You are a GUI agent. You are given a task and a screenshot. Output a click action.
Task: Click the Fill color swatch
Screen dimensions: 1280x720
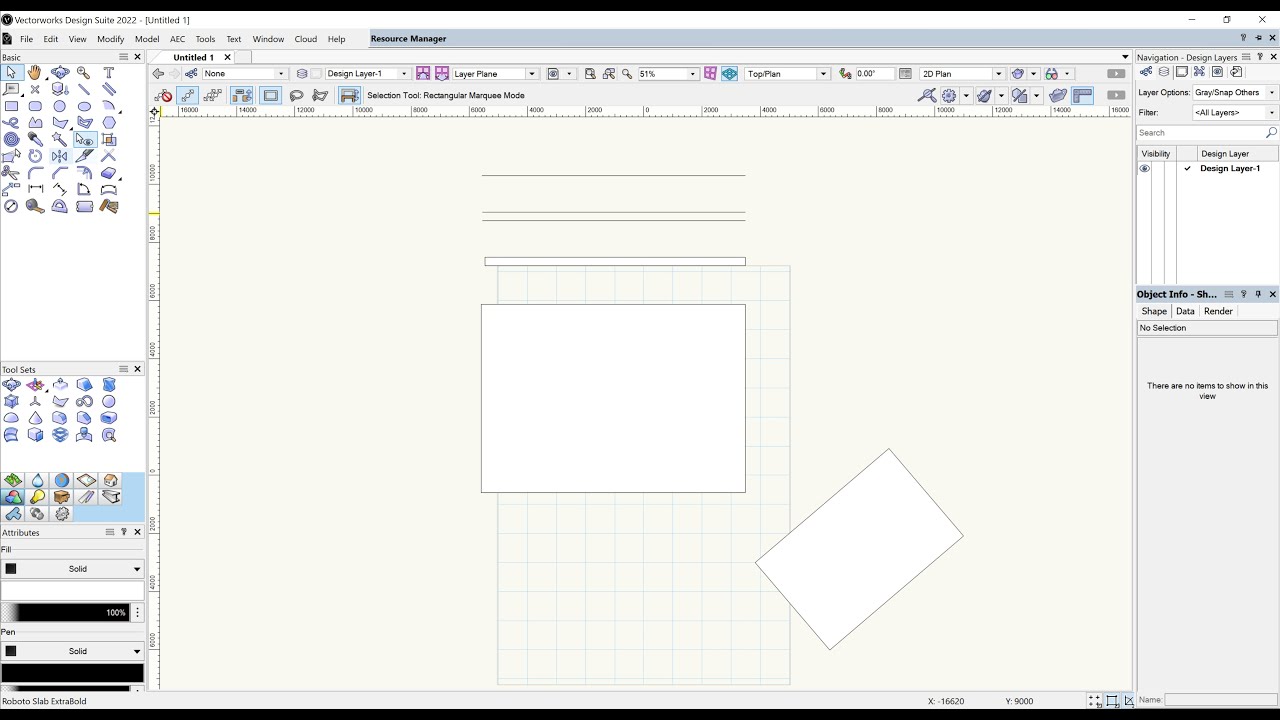73,591
